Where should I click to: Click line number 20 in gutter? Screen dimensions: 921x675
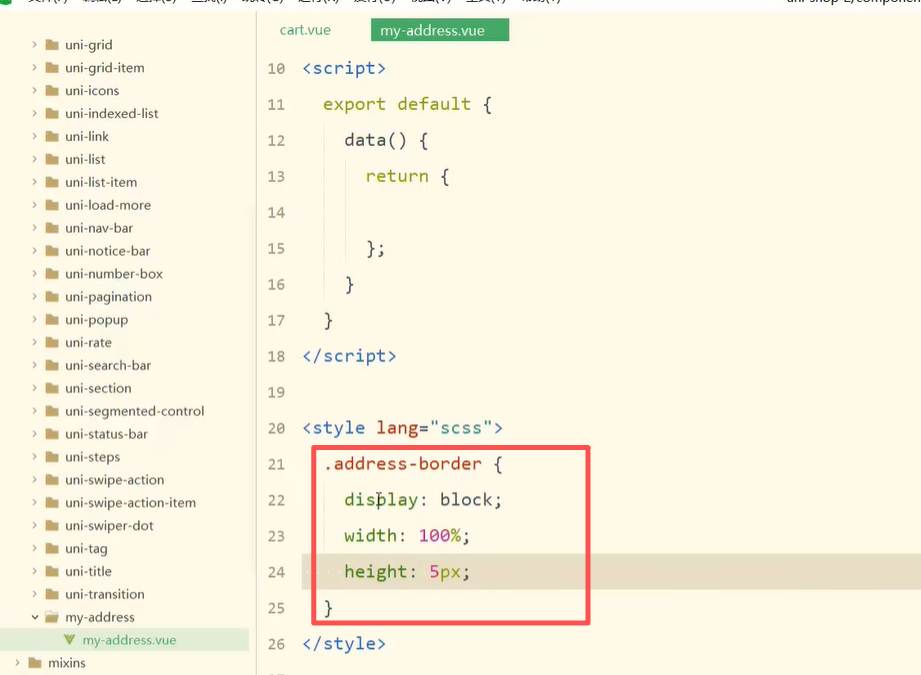276,428
